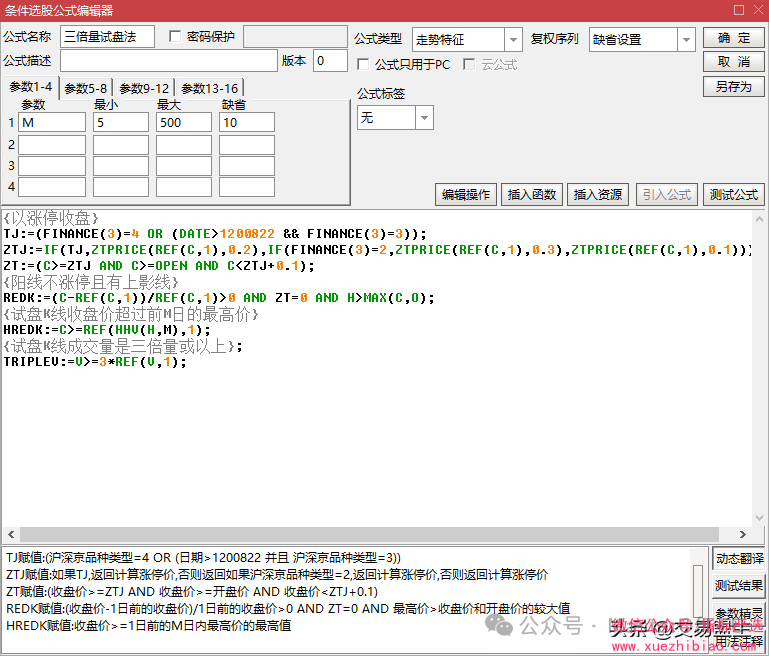The image size is (769, 656).
Task: Click the comment {阳线不涨停且有上影线}
Action: [x=91, y=282]
